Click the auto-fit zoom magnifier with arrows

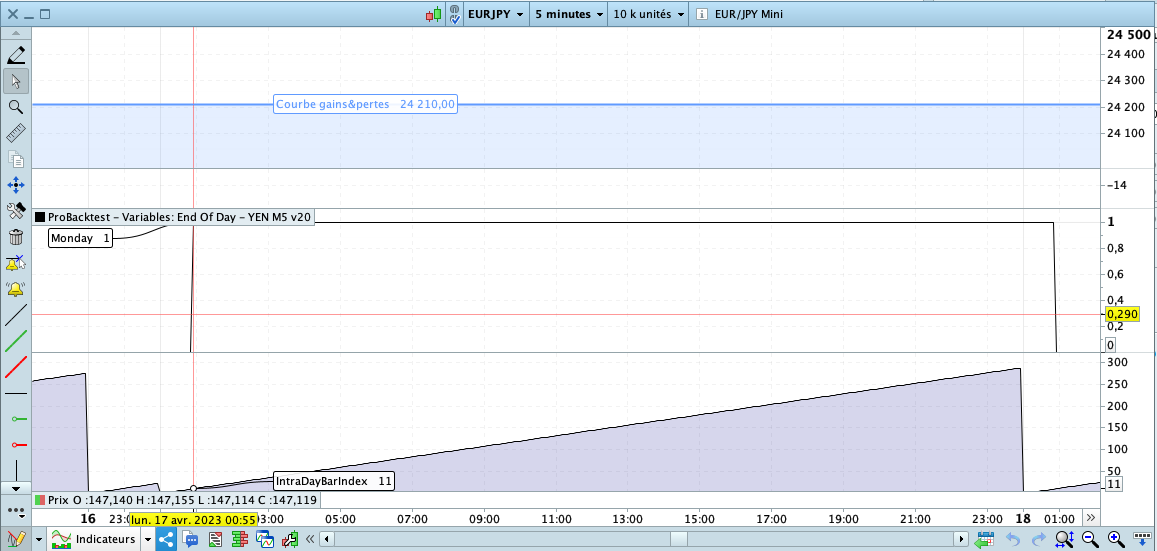point(1064,539)
